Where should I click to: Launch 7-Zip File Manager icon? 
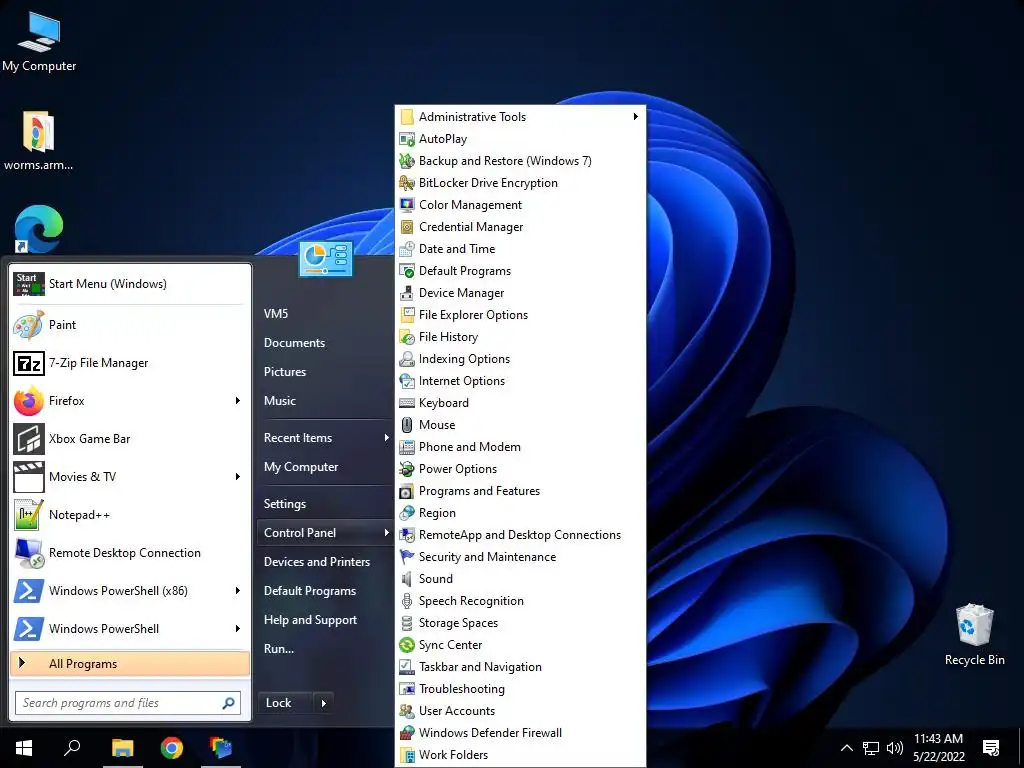click(29, 362)
